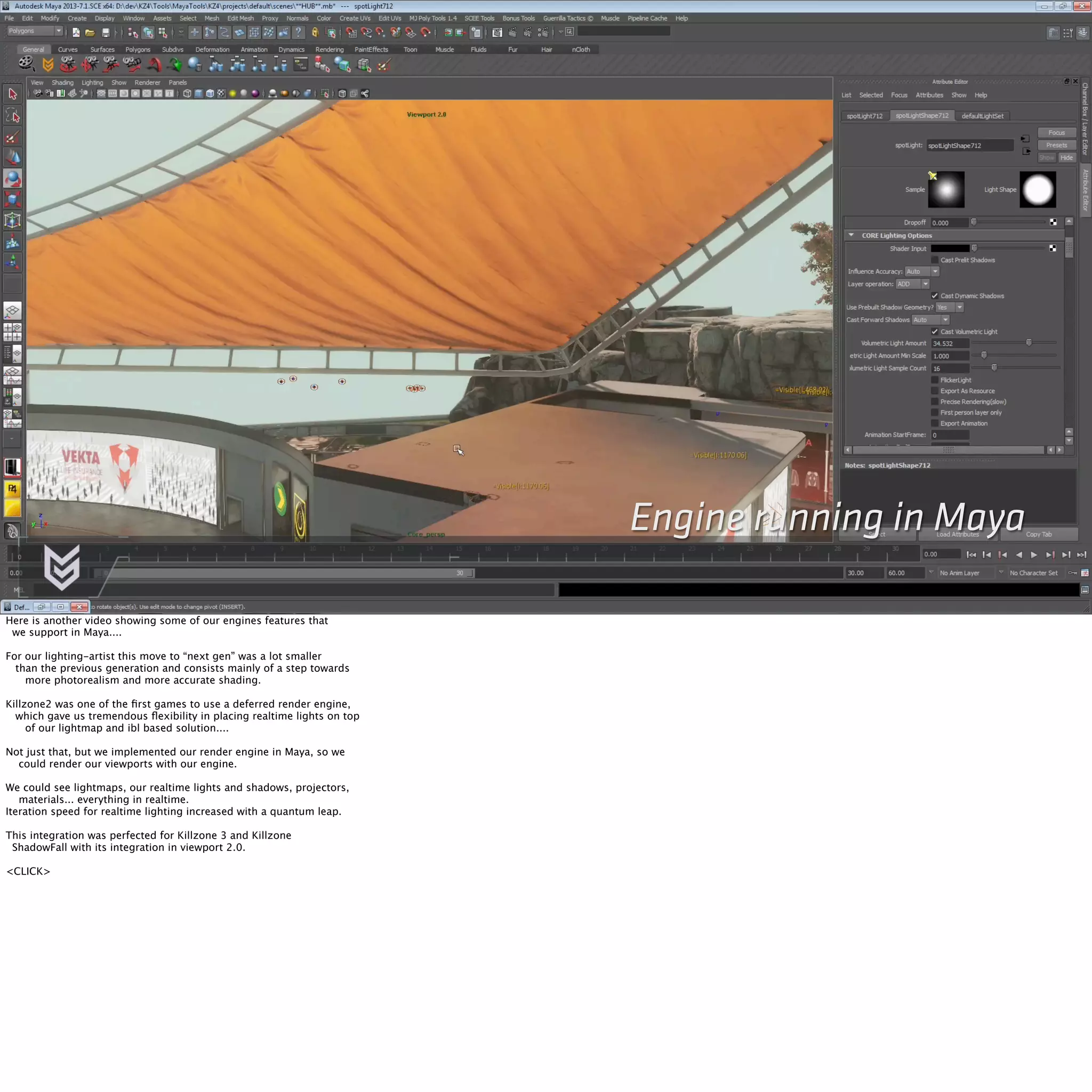Click the black Shader Input color swatch
This screenshot has width=1092, height=1092.
coord(950,248)
